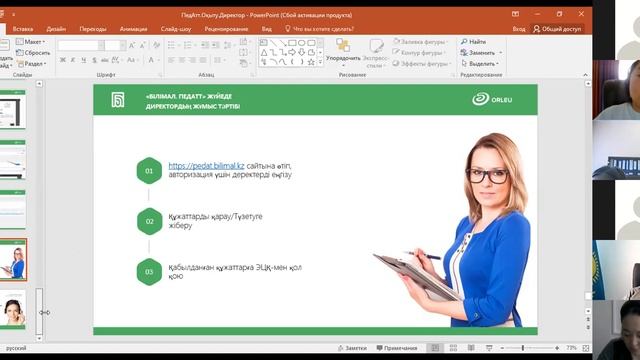This screenshot has height=360, width=640.
Task: Align text right in the Абзац group
Action: tap(192, 60)
